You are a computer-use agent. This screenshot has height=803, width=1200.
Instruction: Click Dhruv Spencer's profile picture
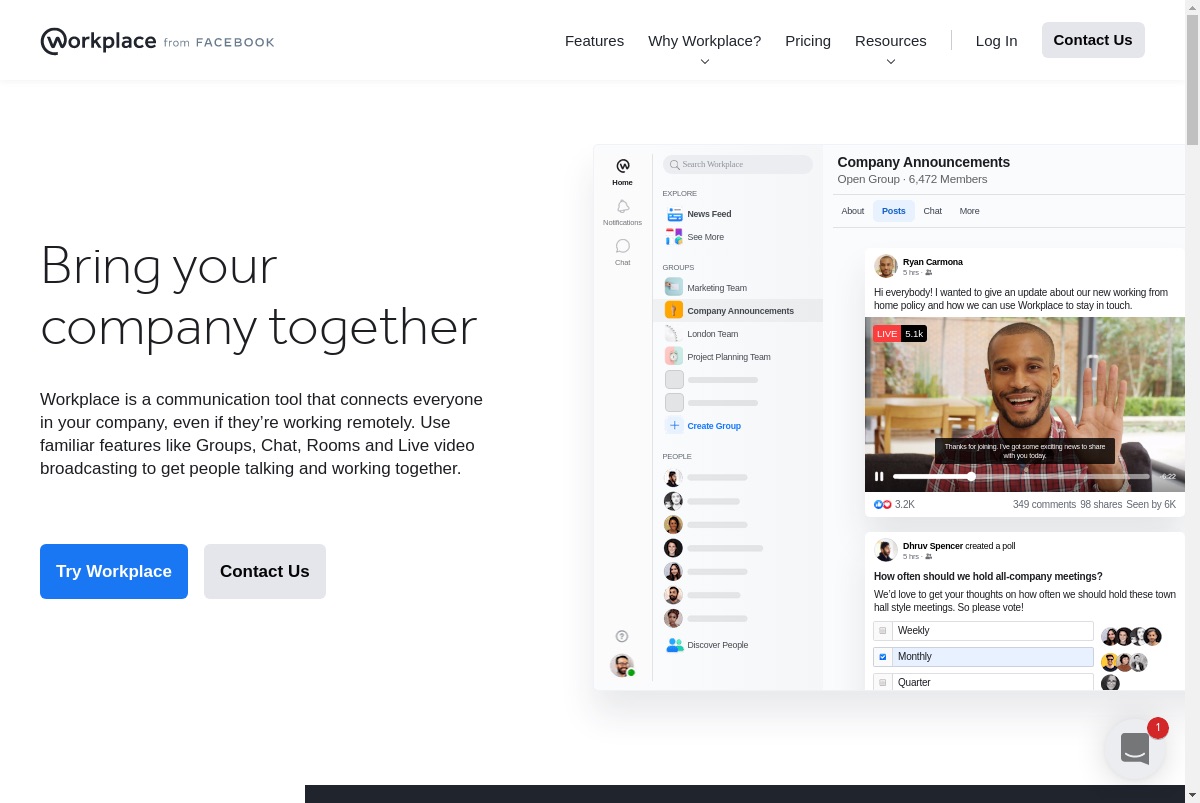(885, 550)
